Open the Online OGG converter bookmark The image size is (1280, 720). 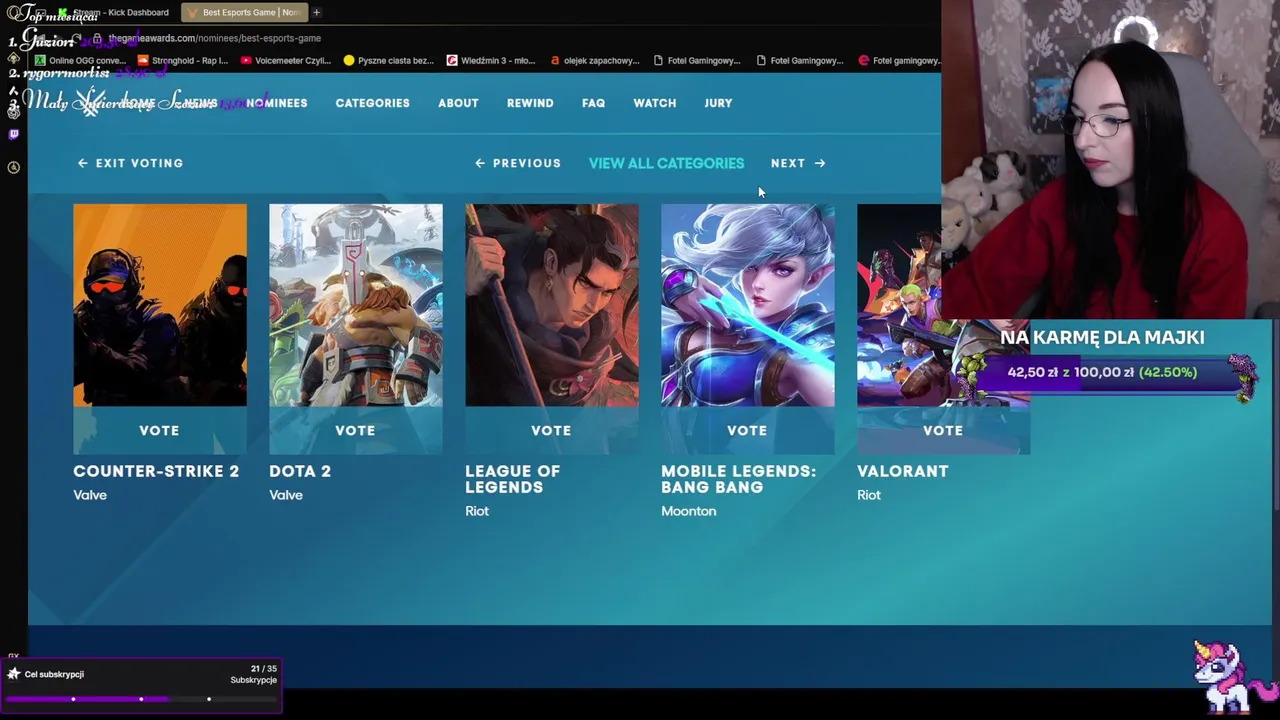[x=80, y=60]
